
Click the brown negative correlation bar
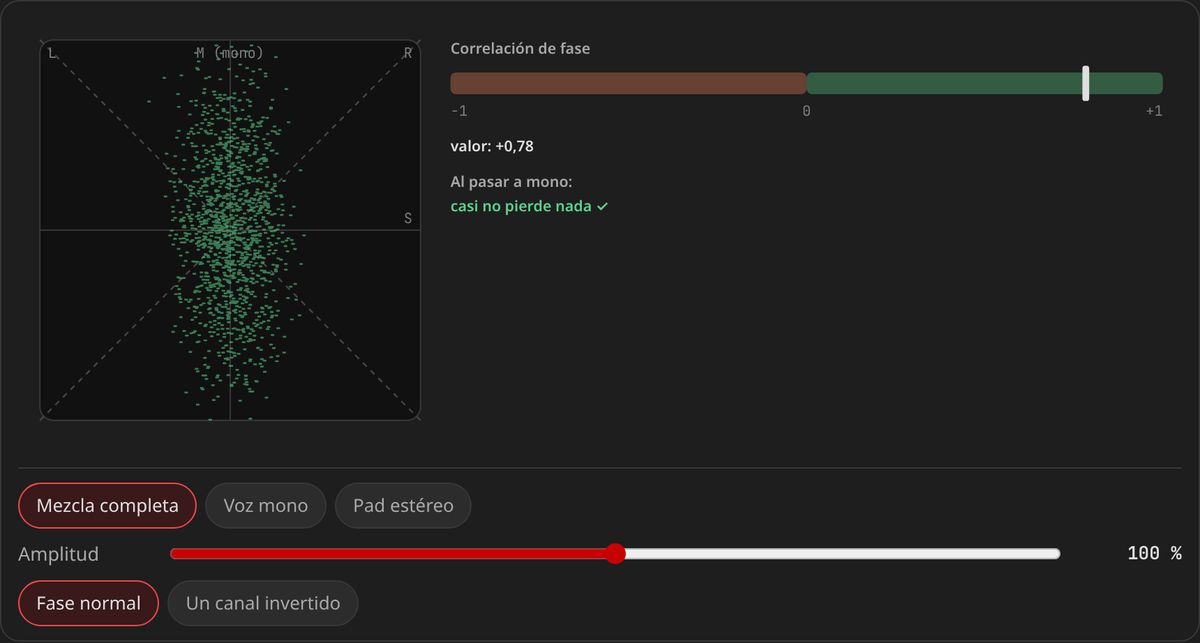[628, 83]
